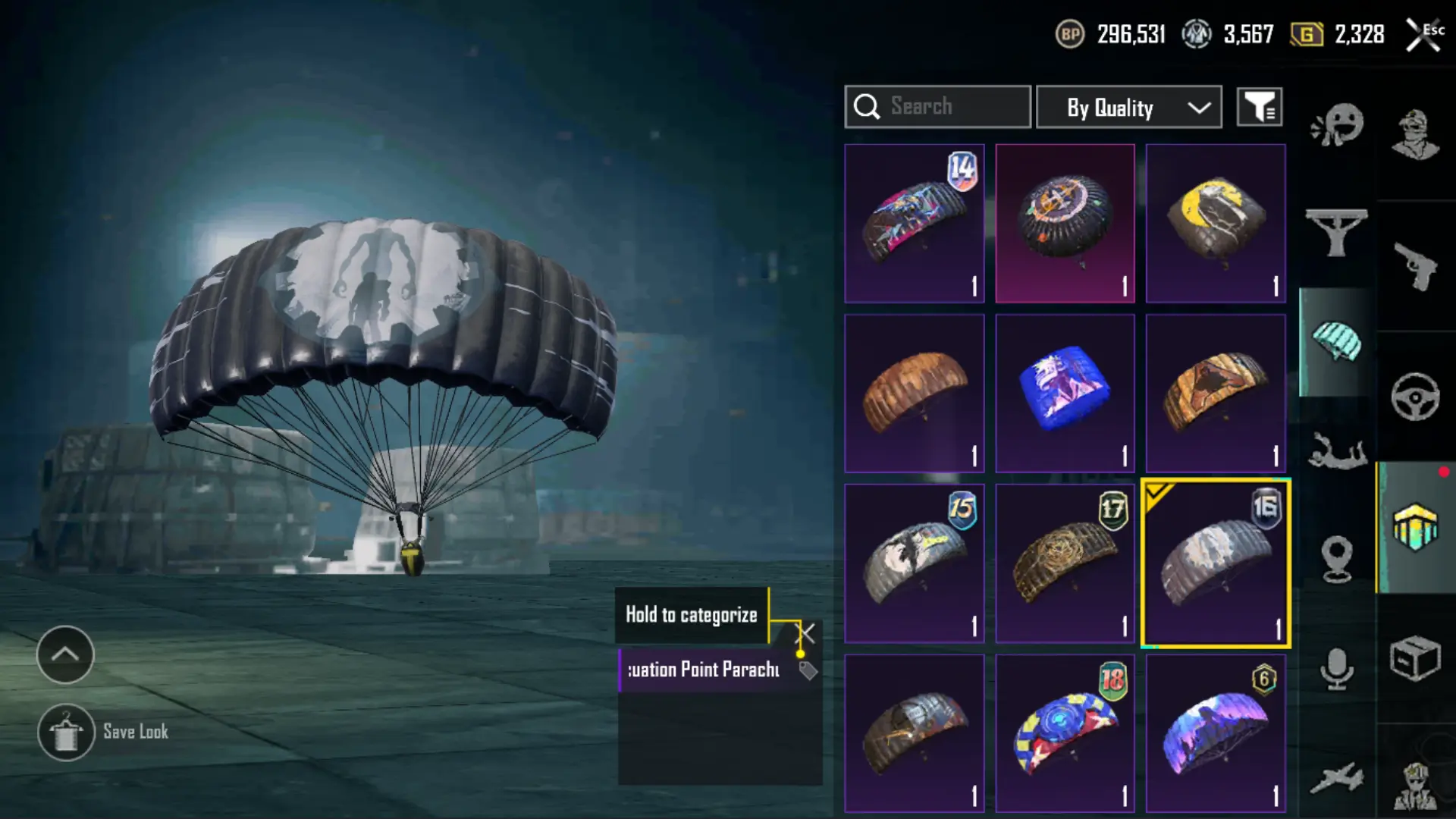Open the airplane finish category
Screen dimensions: 1456x819
(x=1337, y=779)
